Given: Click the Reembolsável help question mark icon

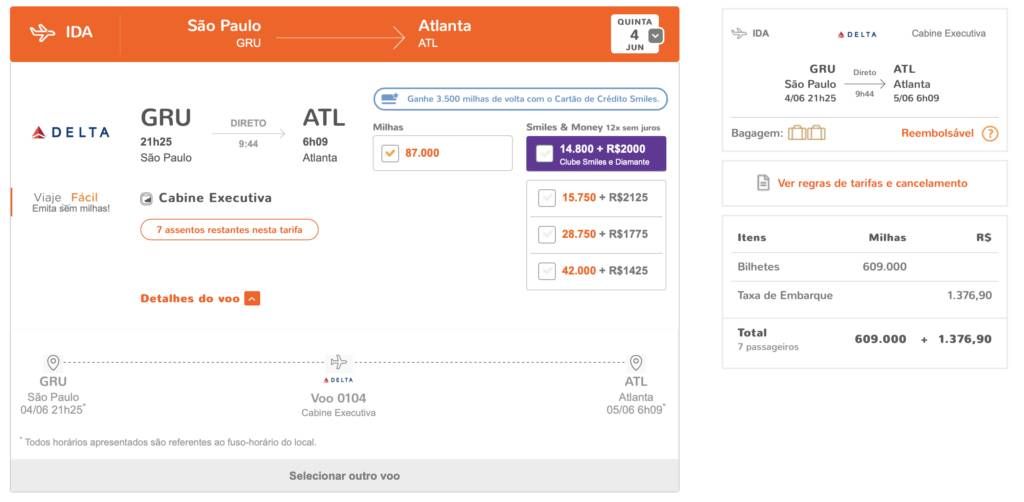Looking at the screenshot, I should tap(990, 134).
